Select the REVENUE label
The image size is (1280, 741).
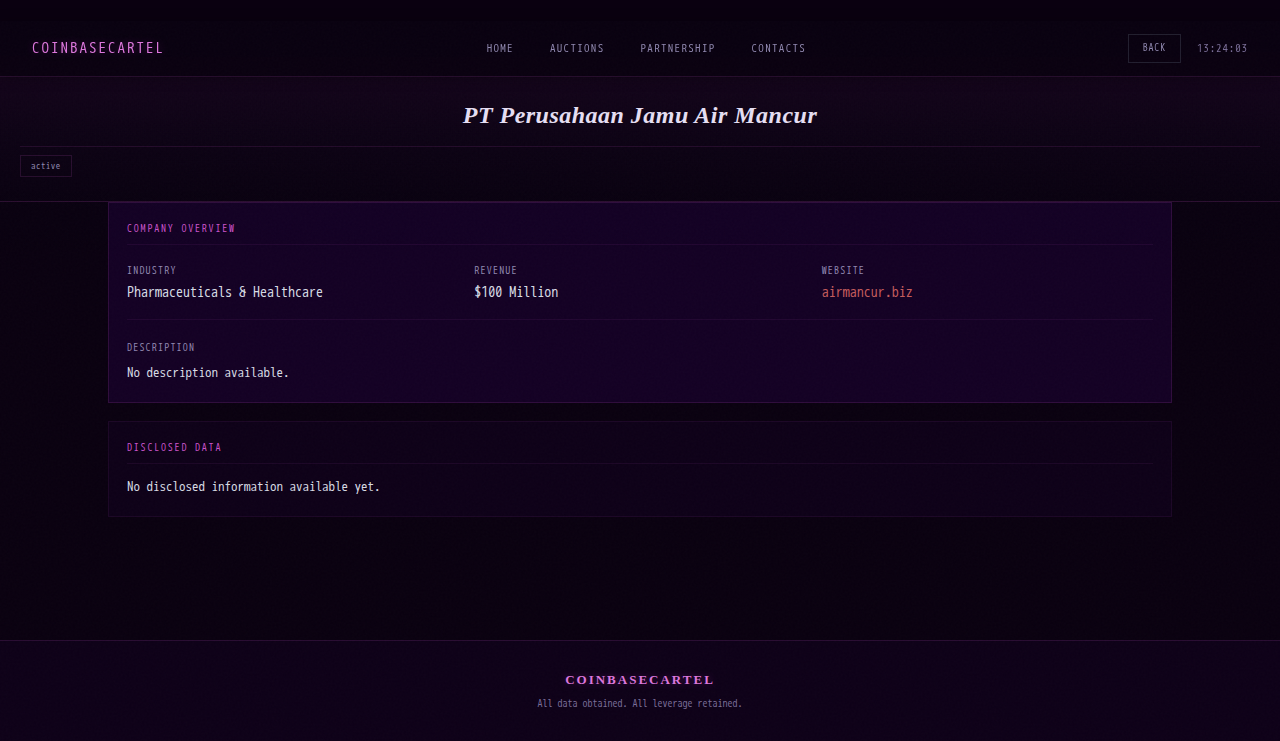[x=496, y=270]
